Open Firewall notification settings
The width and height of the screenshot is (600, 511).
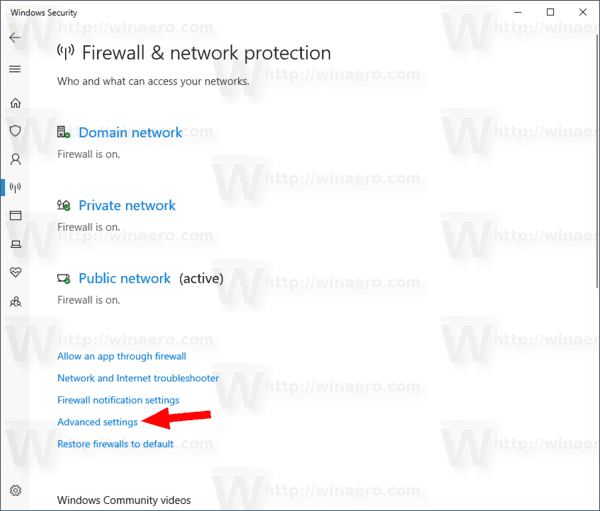118,400
